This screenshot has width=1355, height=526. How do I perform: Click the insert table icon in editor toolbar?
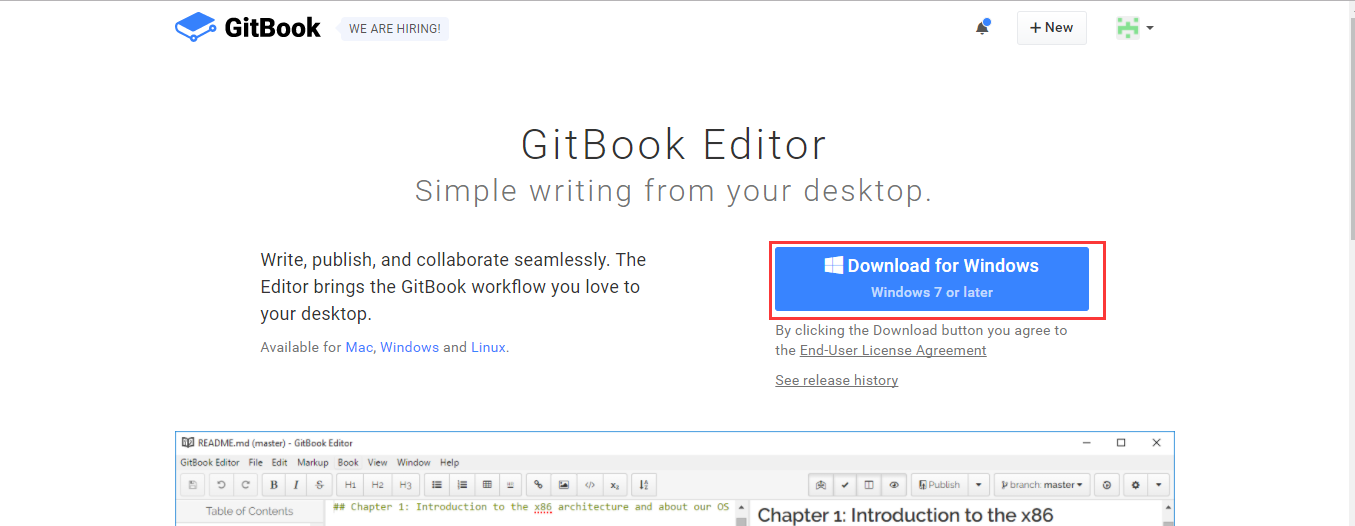tap(487, 485)
